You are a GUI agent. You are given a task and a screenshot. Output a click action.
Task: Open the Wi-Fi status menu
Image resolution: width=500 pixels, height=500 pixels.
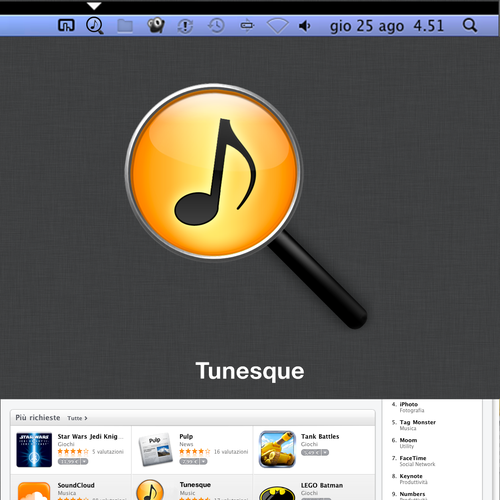click(277, 26)
